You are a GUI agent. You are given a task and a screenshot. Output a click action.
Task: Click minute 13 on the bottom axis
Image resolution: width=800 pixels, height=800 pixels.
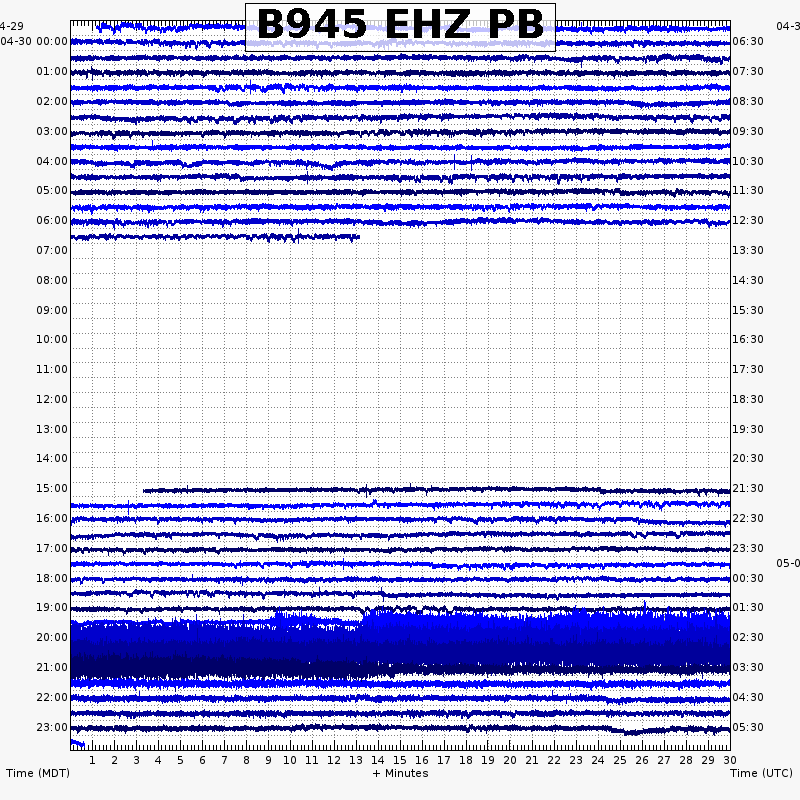(356, 760)
